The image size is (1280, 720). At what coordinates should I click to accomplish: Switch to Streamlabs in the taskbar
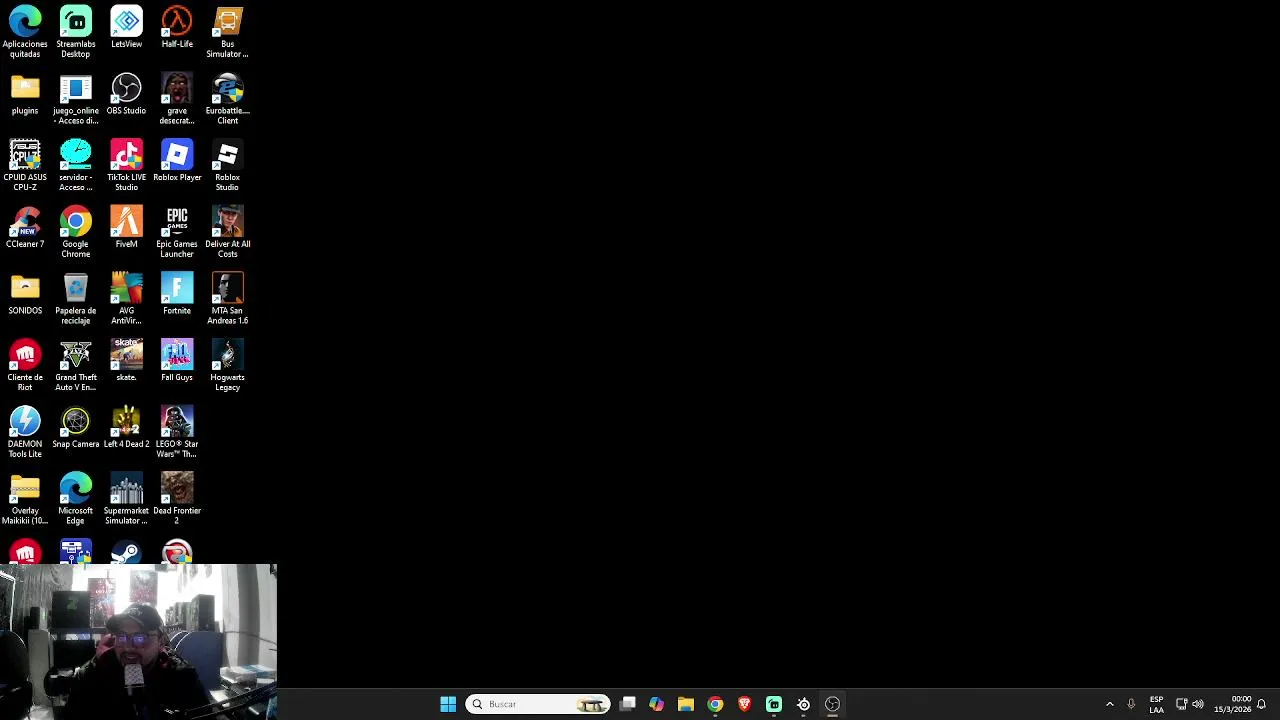(774, 704)
